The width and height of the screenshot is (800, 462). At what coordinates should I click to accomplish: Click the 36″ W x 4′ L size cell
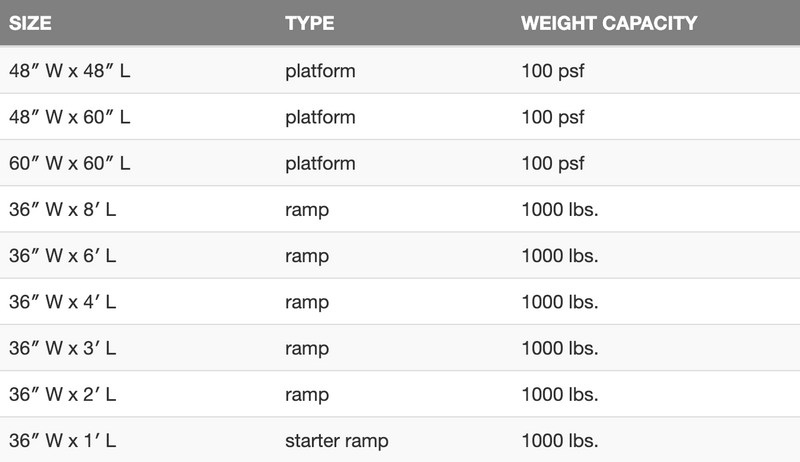click(63, 302)
